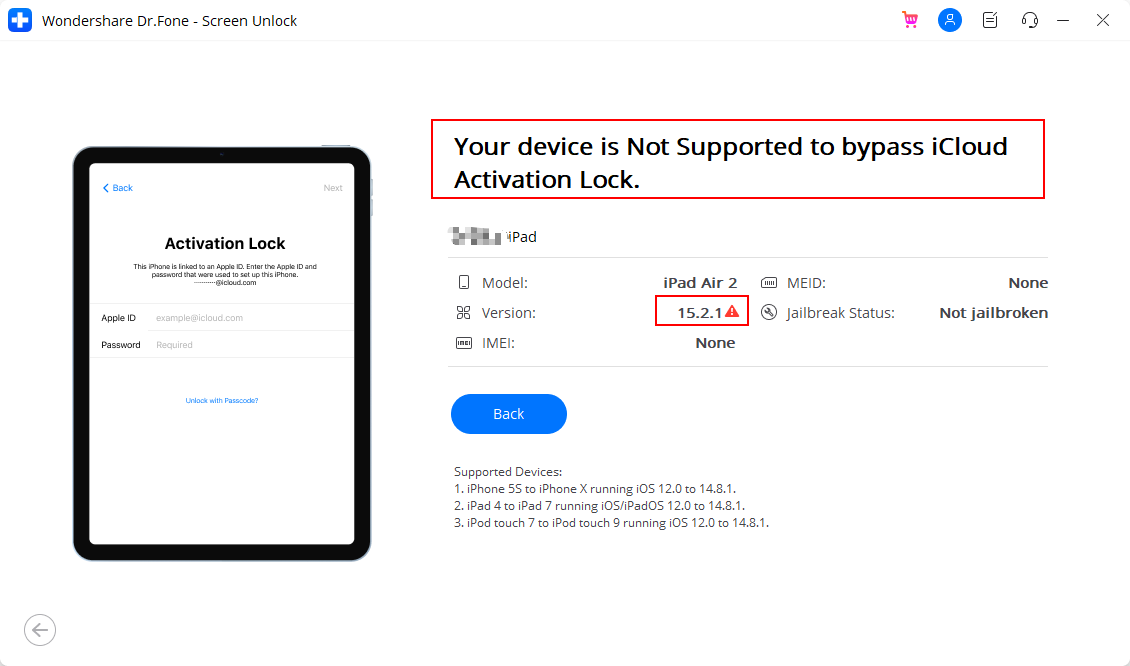Click the device Model icon

(463, 283)
